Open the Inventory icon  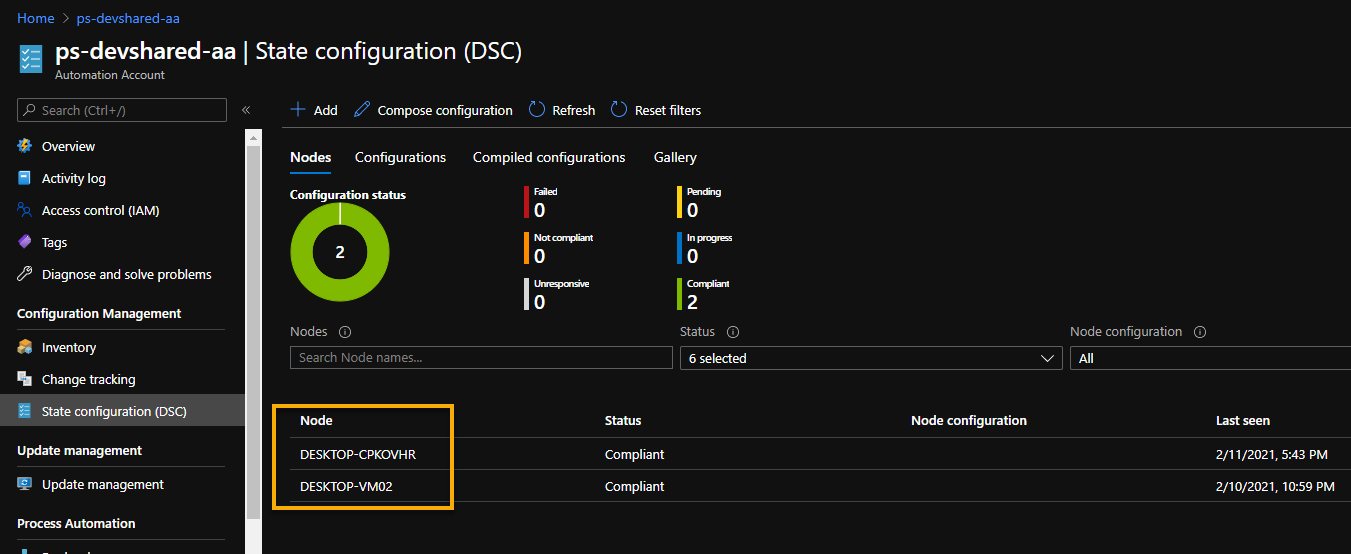[25, 347]
